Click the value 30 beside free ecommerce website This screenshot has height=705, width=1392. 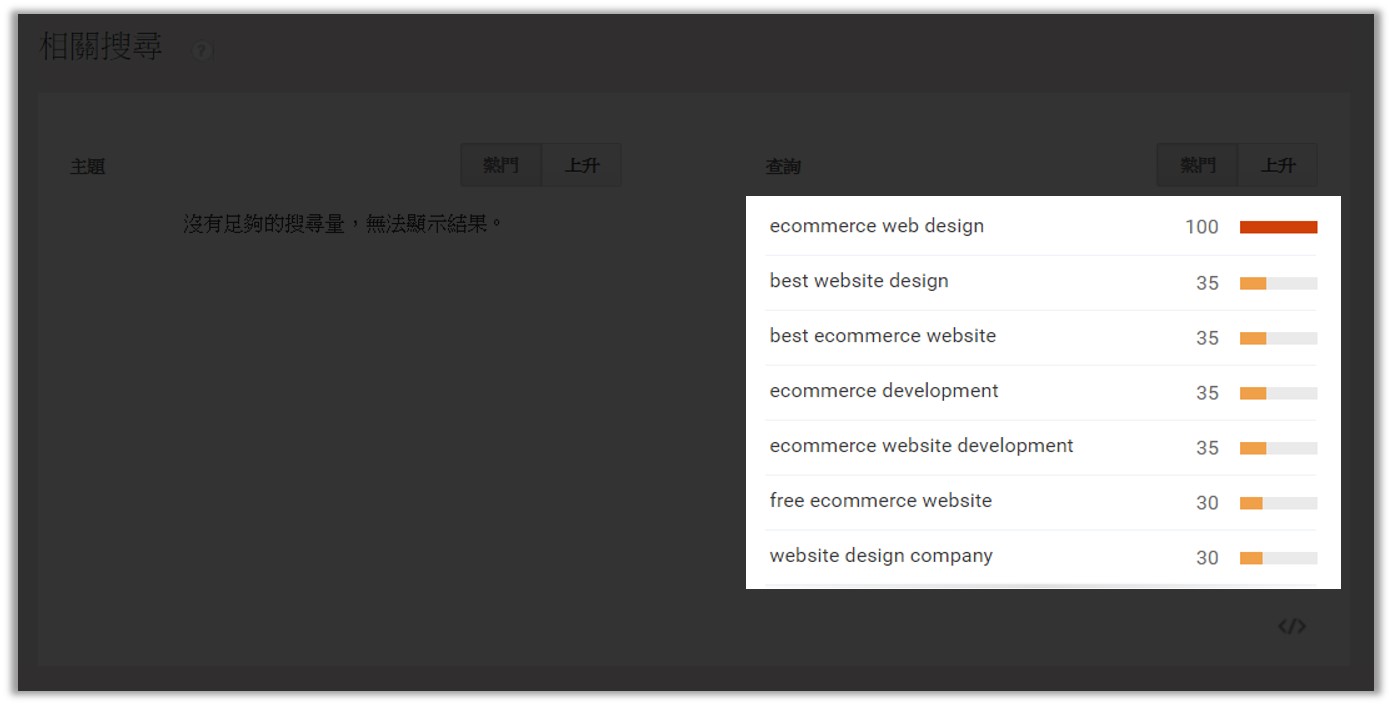click(x=1207, y=502)
